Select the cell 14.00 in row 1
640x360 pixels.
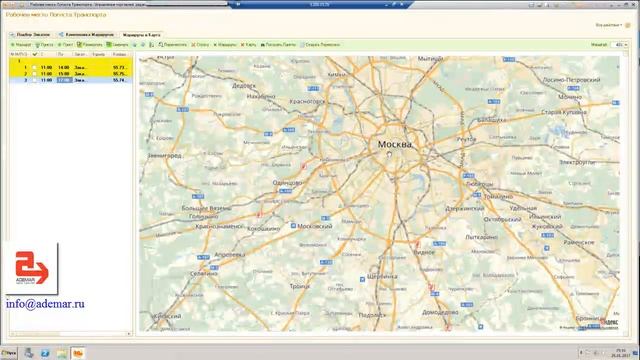point(64,67)
